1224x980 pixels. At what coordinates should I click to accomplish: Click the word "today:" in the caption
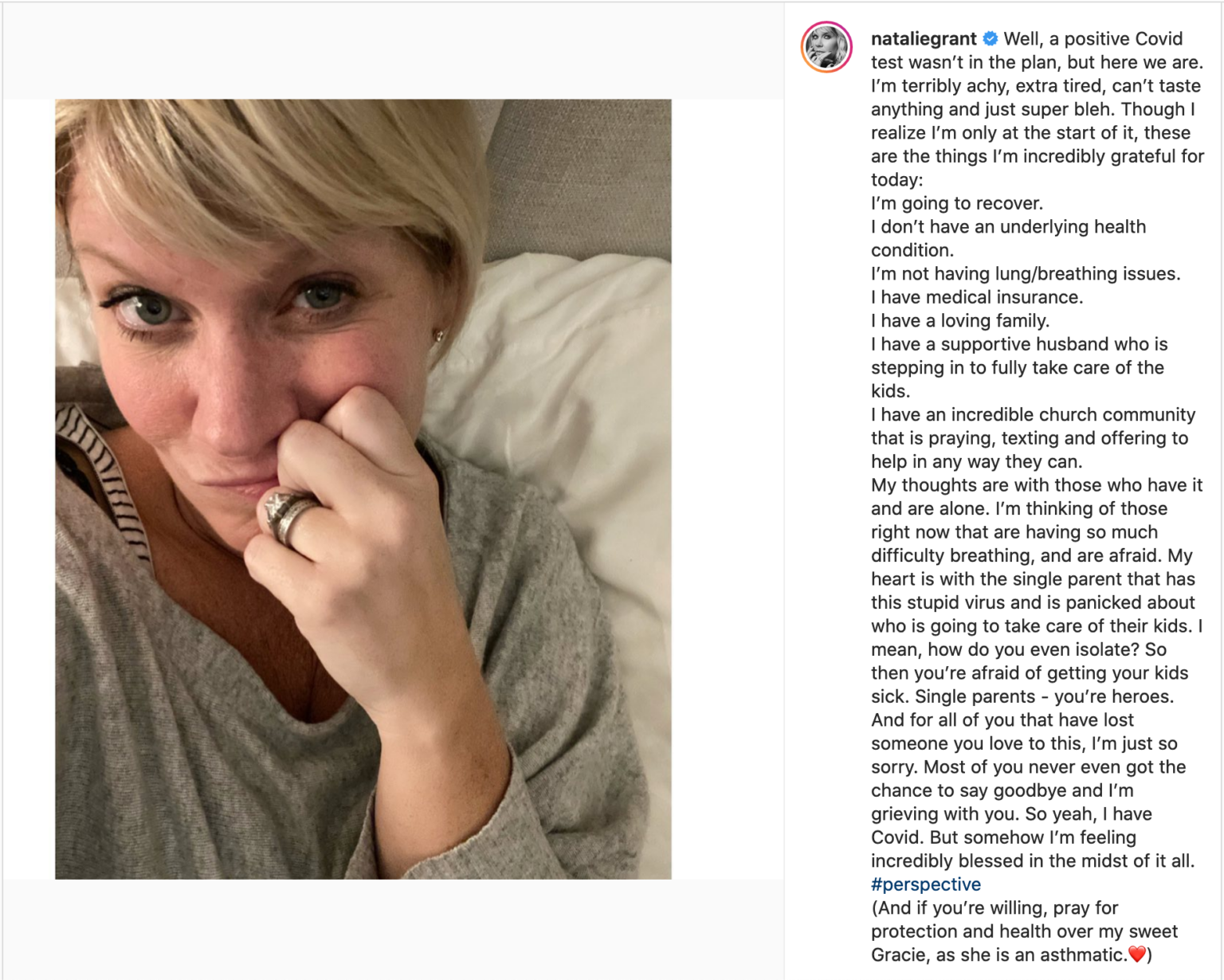(x=896, y=179)
